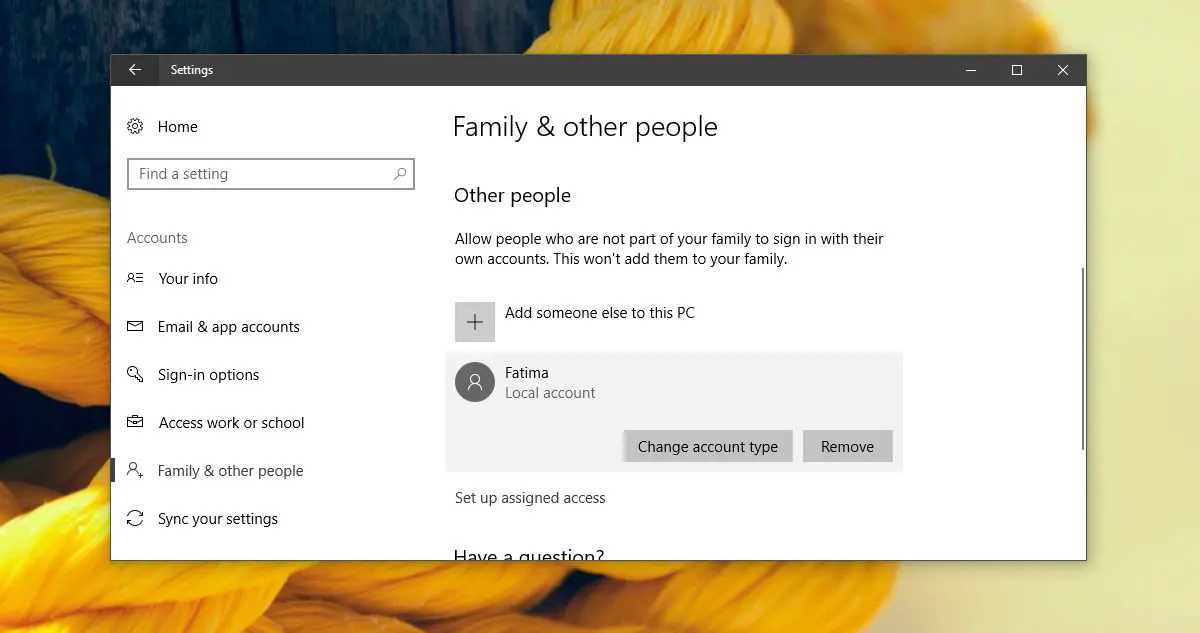Click Remove button for Fatima
Viewport: 1200px width, 633px height.
click(848, 447)
